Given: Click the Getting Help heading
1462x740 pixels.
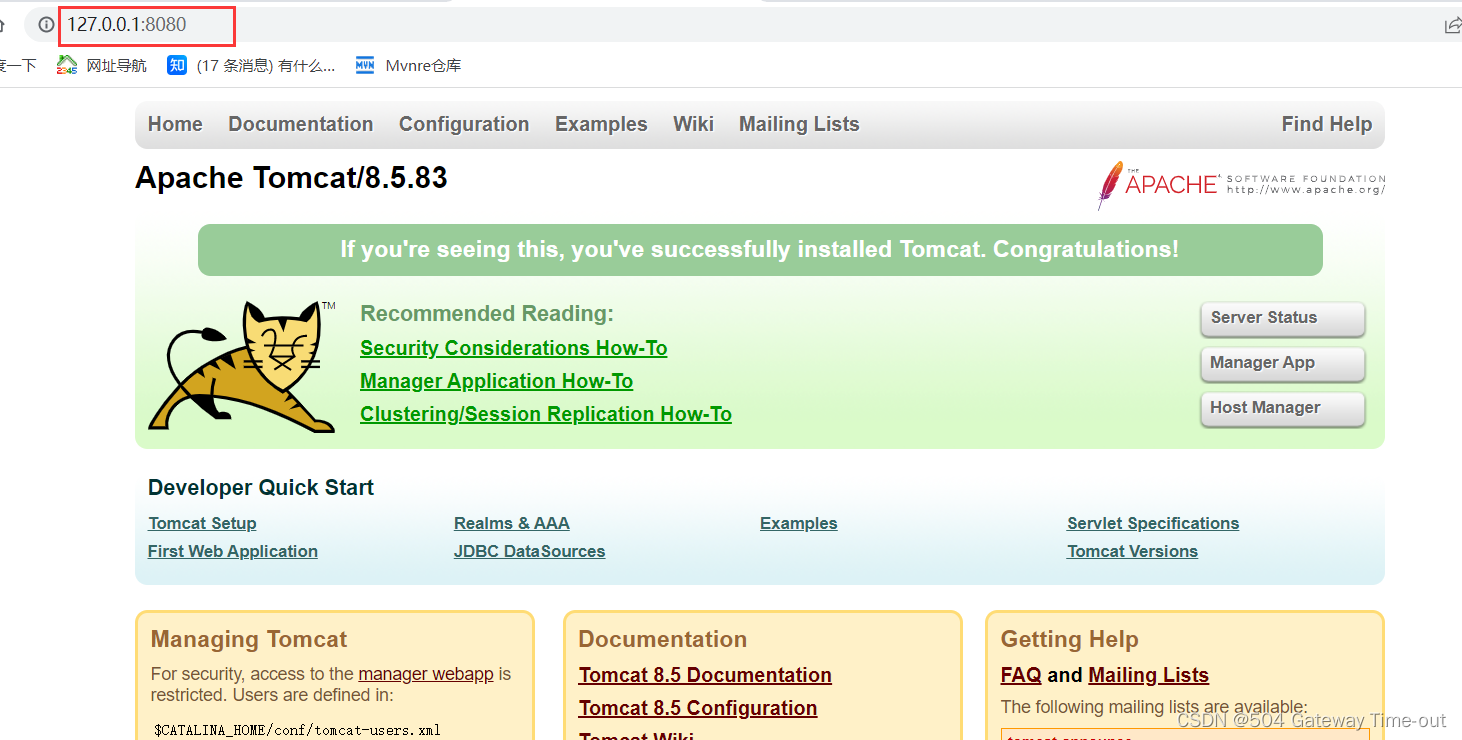Looking at the screenshot, I should [1070, 639].
